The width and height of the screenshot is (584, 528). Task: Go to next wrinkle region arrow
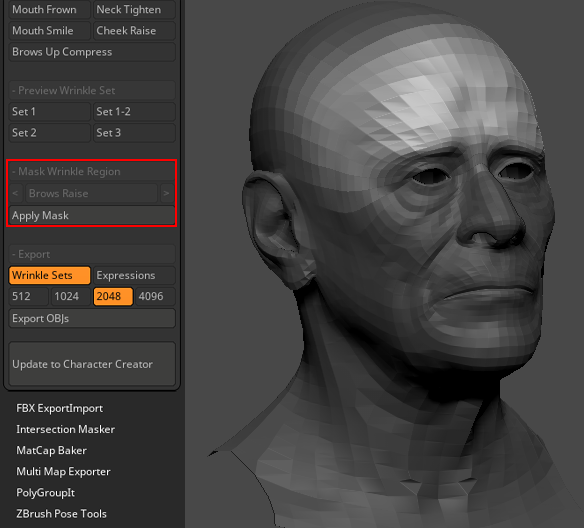point(167,193)
